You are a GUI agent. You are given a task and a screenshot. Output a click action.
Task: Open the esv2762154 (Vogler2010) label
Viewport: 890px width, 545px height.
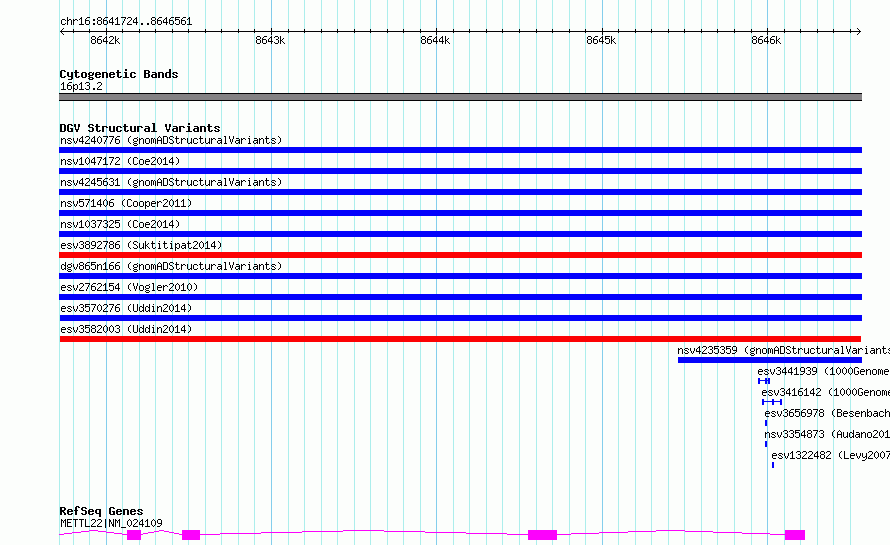[x=129, y=287]
